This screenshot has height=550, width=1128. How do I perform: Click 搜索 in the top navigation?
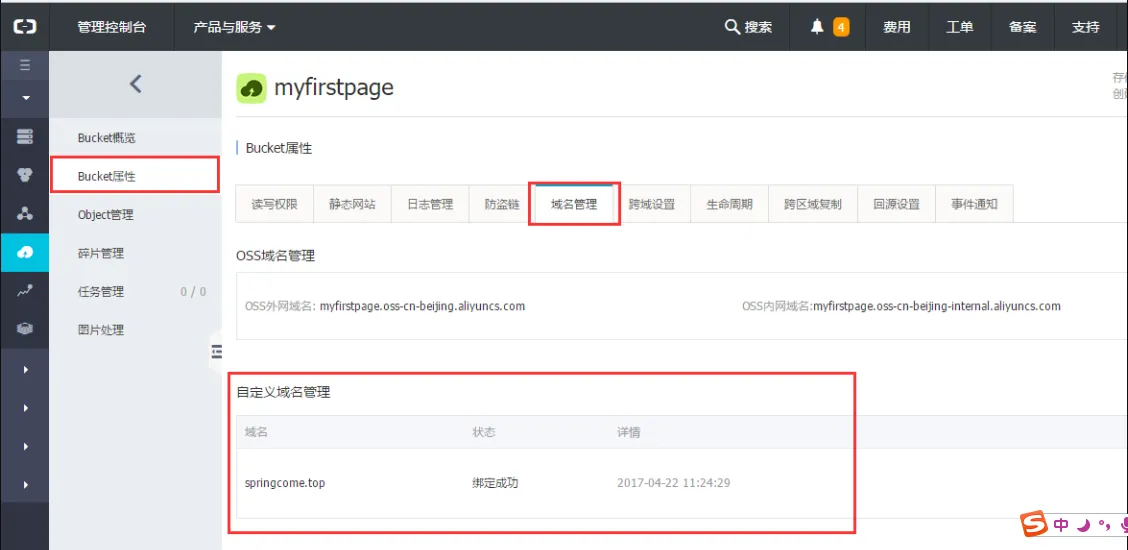(758, 27)
